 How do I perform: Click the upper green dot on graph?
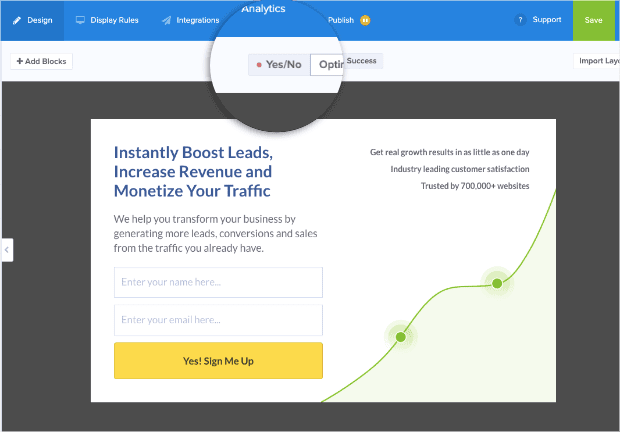click(497, 283)
